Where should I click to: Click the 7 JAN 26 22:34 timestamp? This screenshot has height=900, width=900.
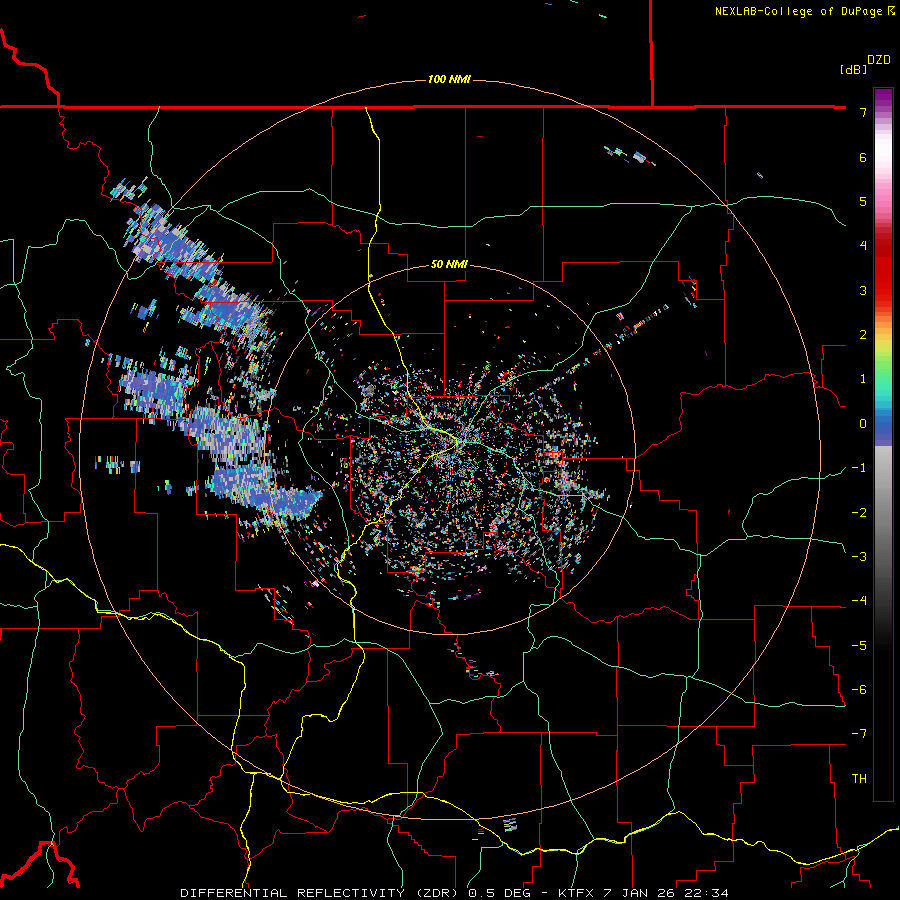[666, 893]
